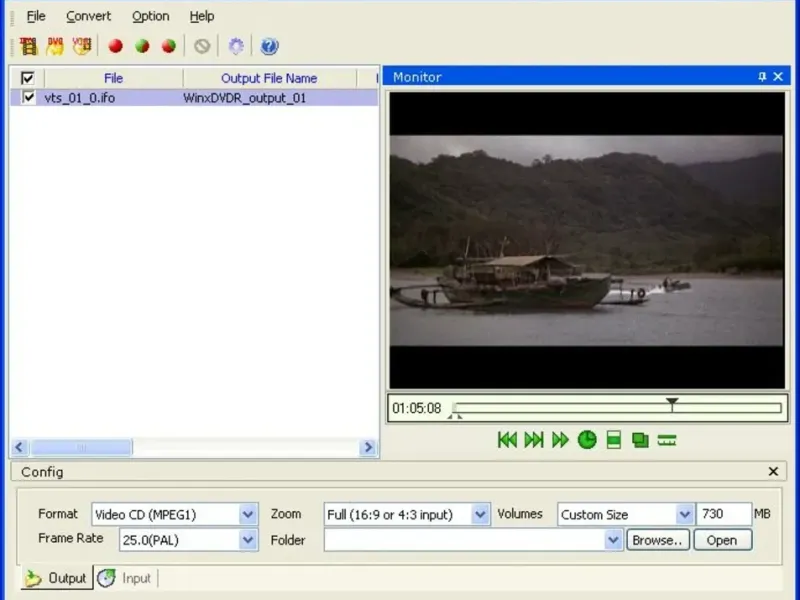The height and width of the screenshot is (600, 800).
Task: Click the Output File Name column header
Action: click(269, 78)
